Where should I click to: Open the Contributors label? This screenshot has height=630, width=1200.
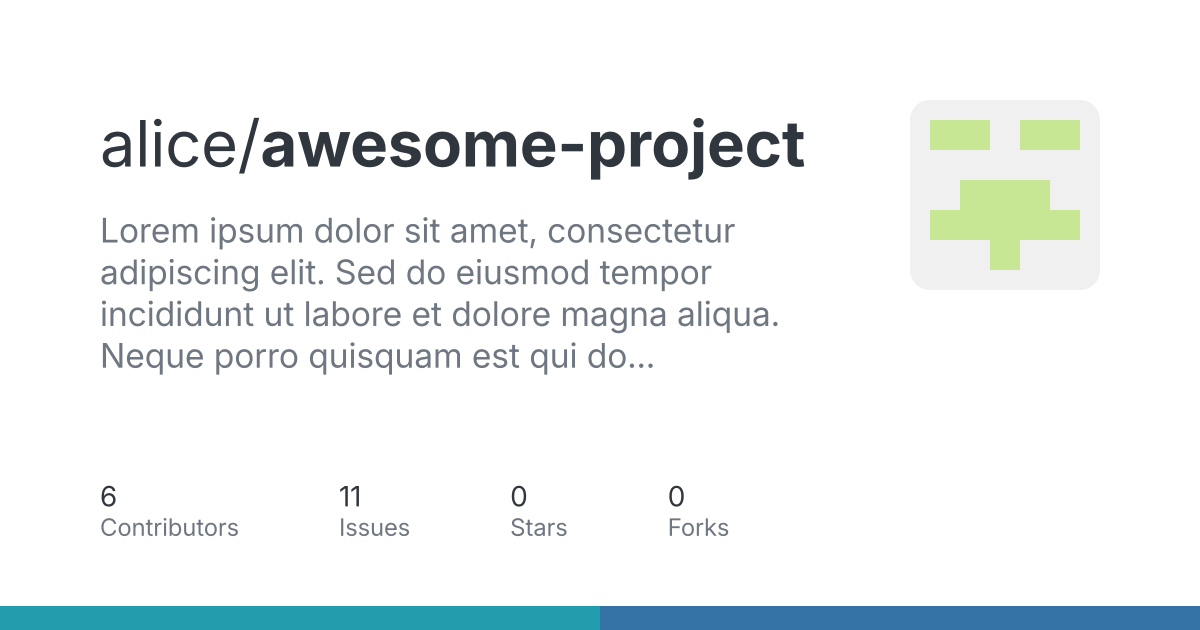tap(169, 528)
